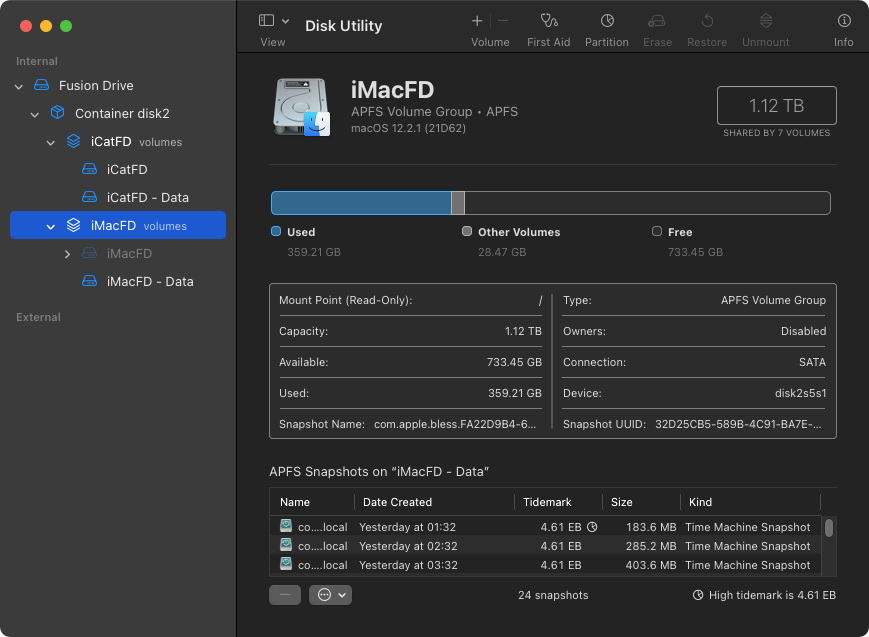Click snapshot icon in the 03:32 row
This screenshot has height=637, width=869.
[286, 564]
